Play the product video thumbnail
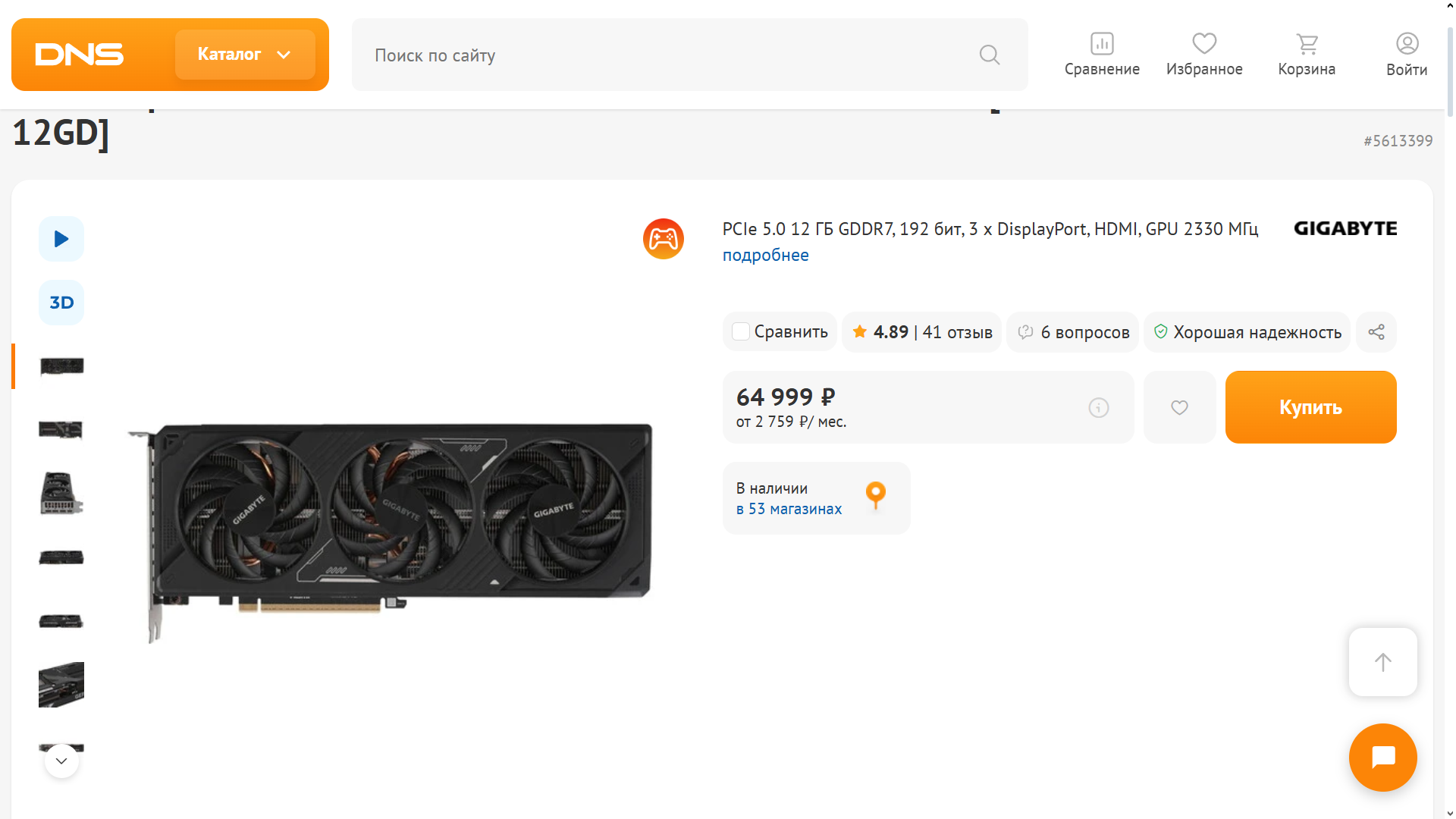The width and height of the screenshot is (1456, 819). (61, 239)
